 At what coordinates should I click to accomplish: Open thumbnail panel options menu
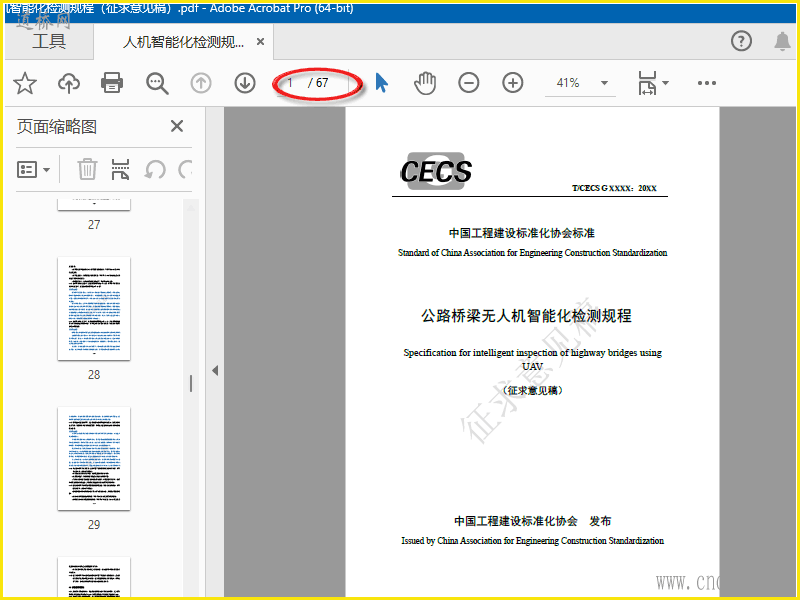33,169
